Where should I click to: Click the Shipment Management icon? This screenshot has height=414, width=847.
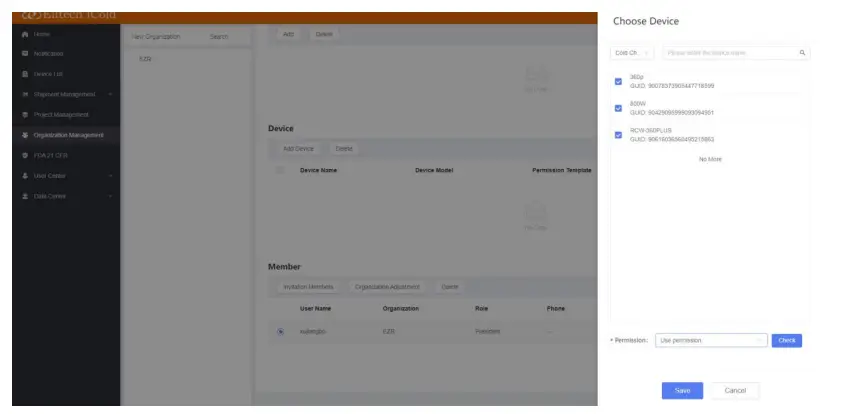coord(24,95)
